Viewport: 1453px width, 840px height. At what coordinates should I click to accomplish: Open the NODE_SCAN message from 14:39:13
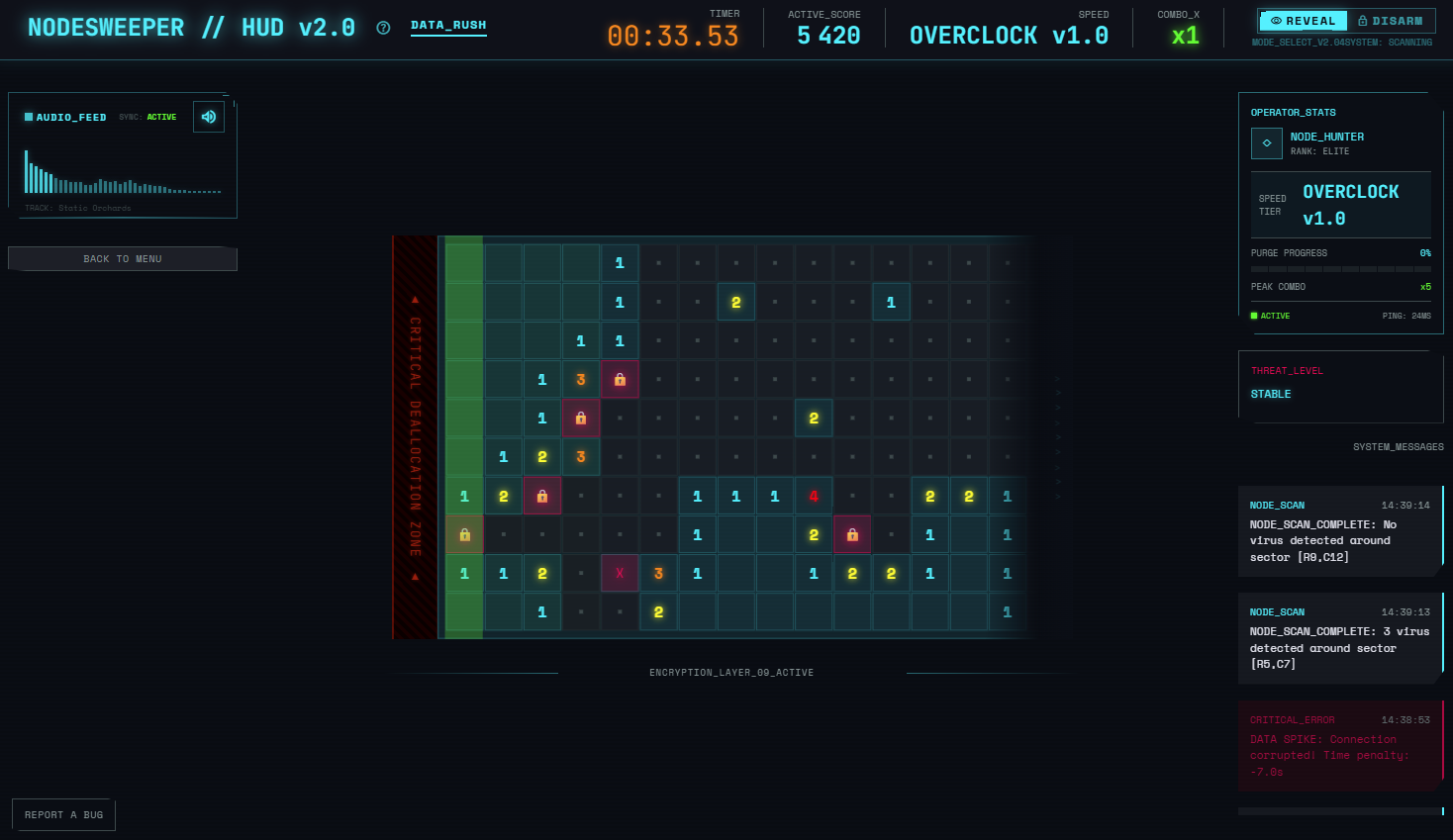coord(1340,638)
